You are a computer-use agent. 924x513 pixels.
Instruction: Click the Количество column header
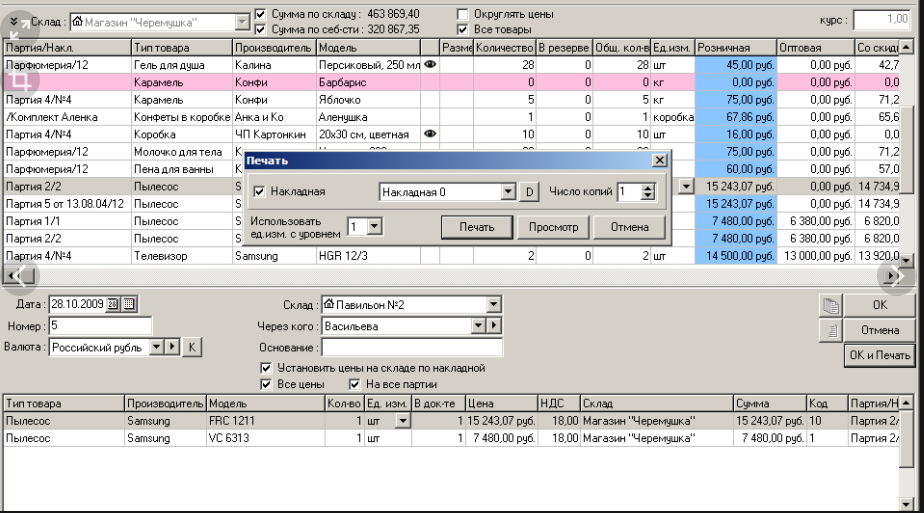(504, 48)
